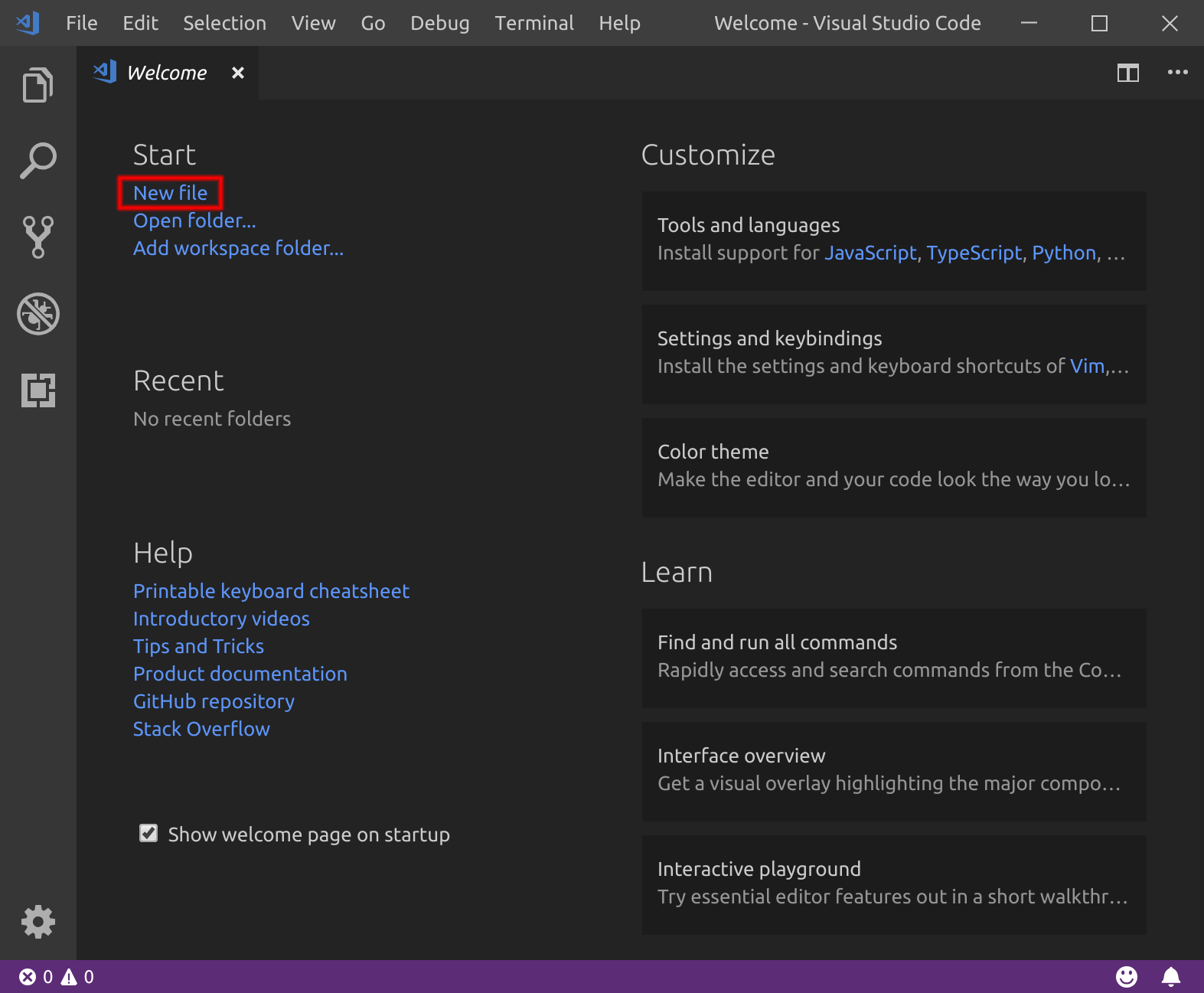
Task: Click the errors count in status bar
Action: click(x=36, y=977)
